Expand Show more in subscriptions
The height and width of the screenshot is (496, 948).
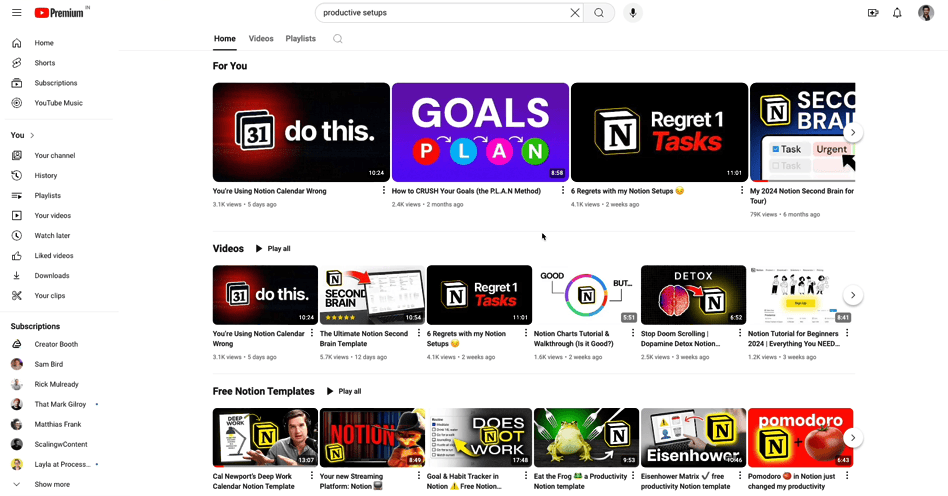tap(52, 484)
